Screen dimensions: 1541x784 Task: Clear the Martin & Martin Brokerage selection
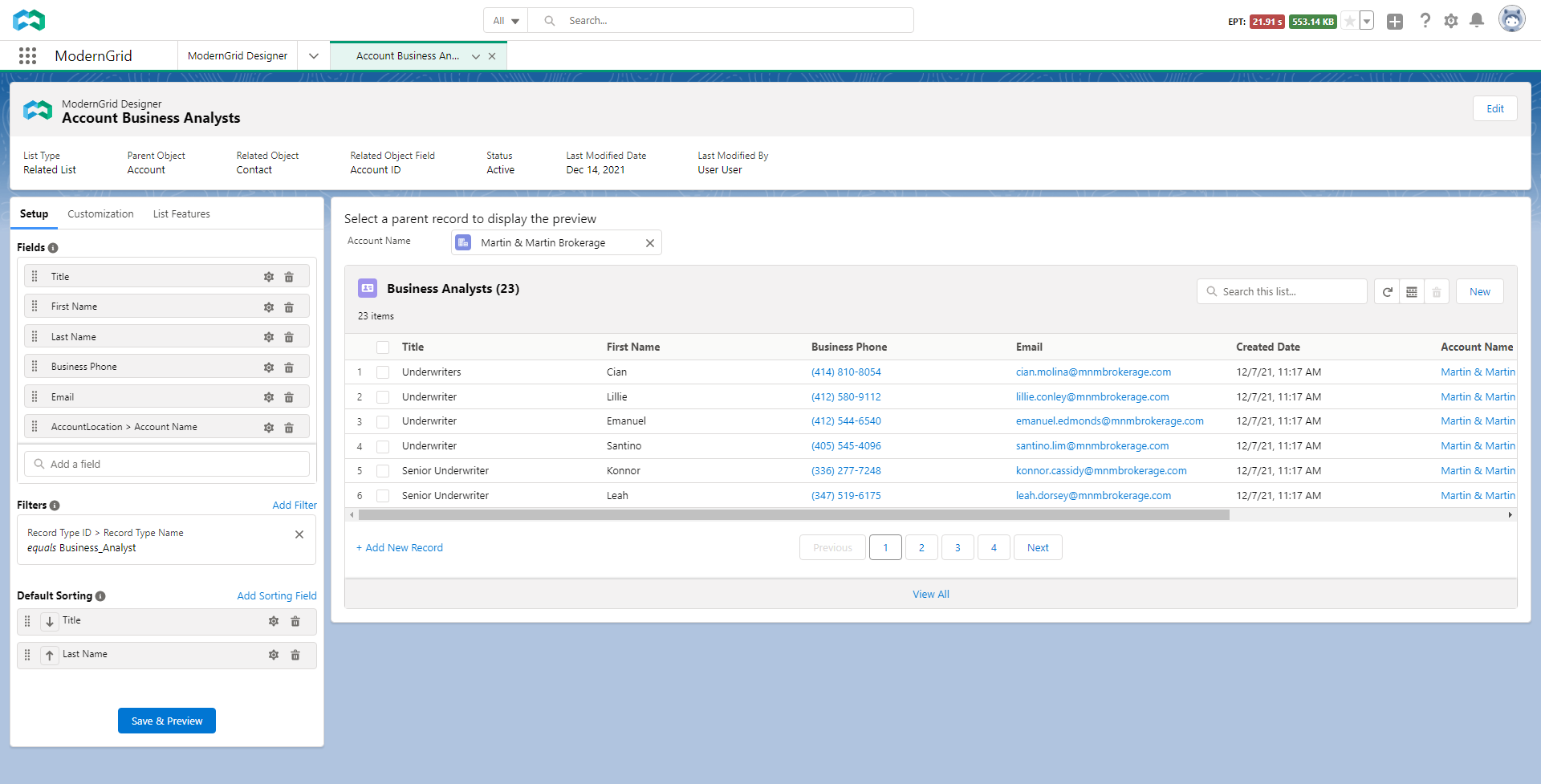coord(650,243)
